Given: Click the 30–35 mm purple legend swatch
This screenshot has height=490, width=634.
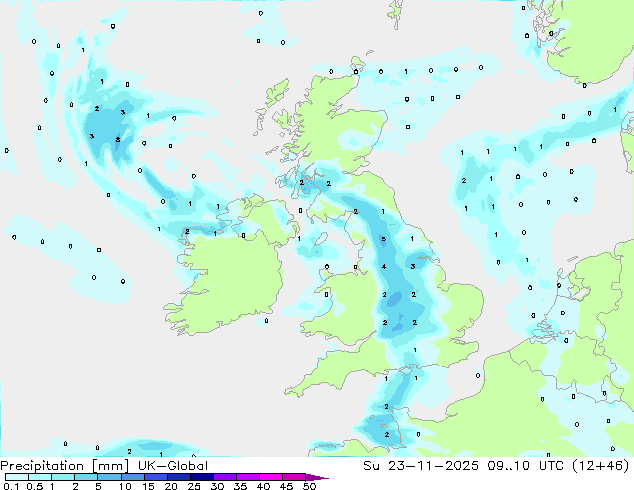Looking at the screenshot, I should [224, 477].
